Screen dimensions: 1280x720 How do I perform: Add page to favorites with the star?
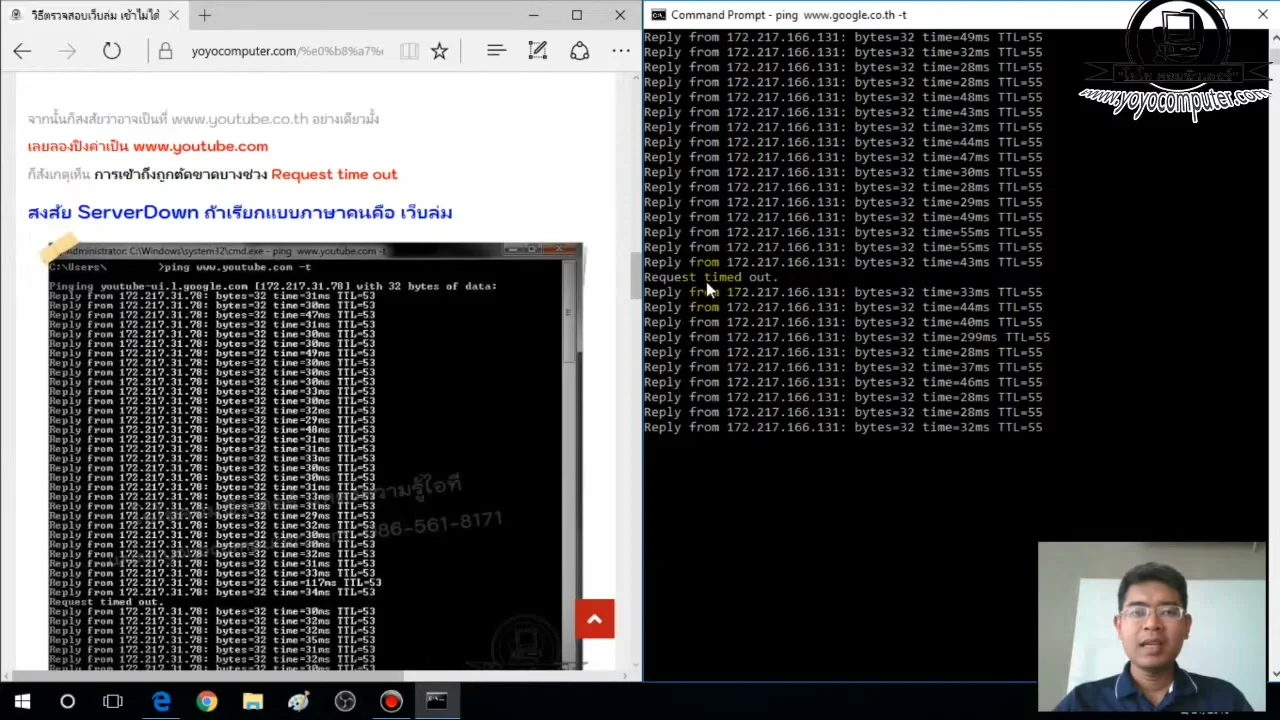coord(439,51)
